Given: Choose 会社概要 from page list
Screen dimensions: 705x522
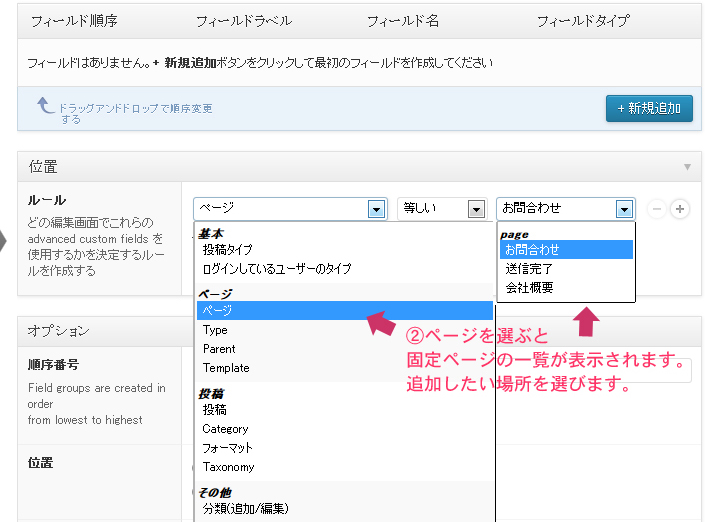Looking at the screenshot, I should [529, 288].
